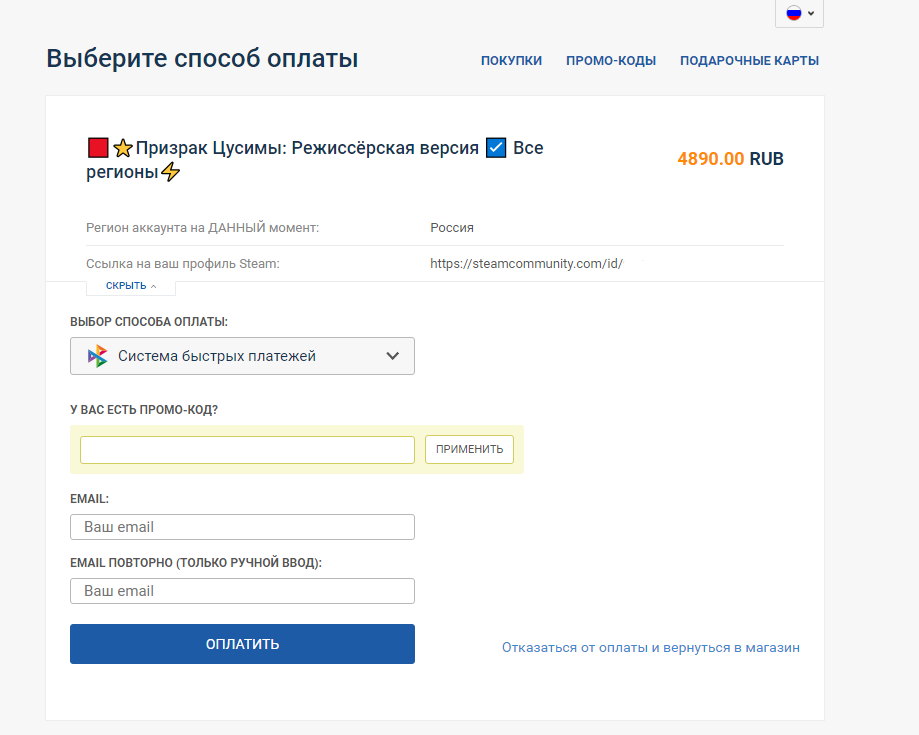Open Система быстрых платежей payment dropdown
The width and height of the screenshot is (919, 735).
coord(242,356)
